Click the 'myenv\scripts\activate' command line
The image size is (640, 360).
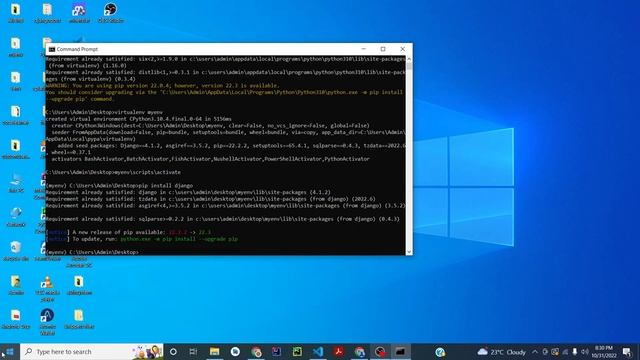113,172
